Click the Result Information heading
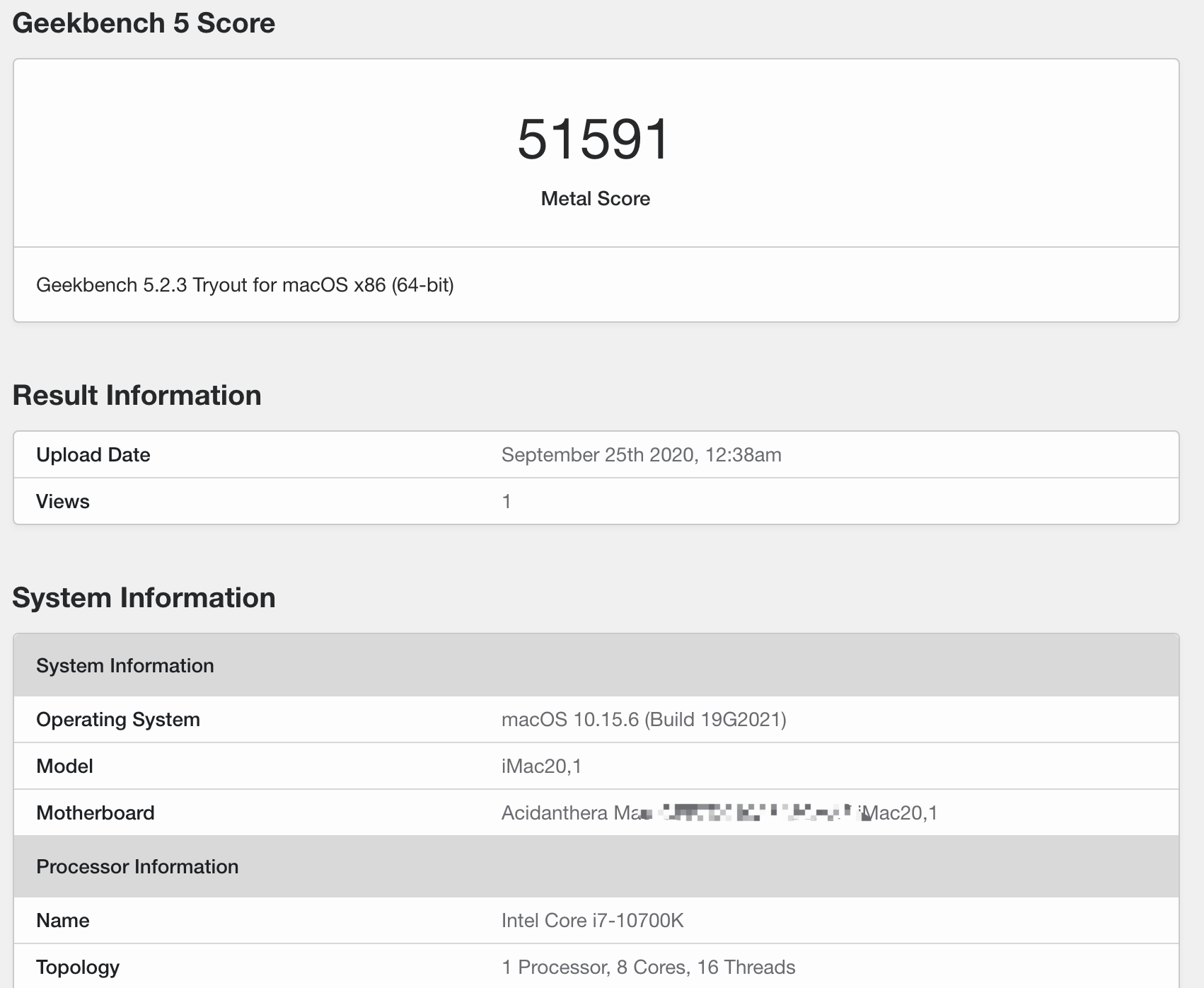The height and width of the screenshot is (988, 1204). [137, 396]
